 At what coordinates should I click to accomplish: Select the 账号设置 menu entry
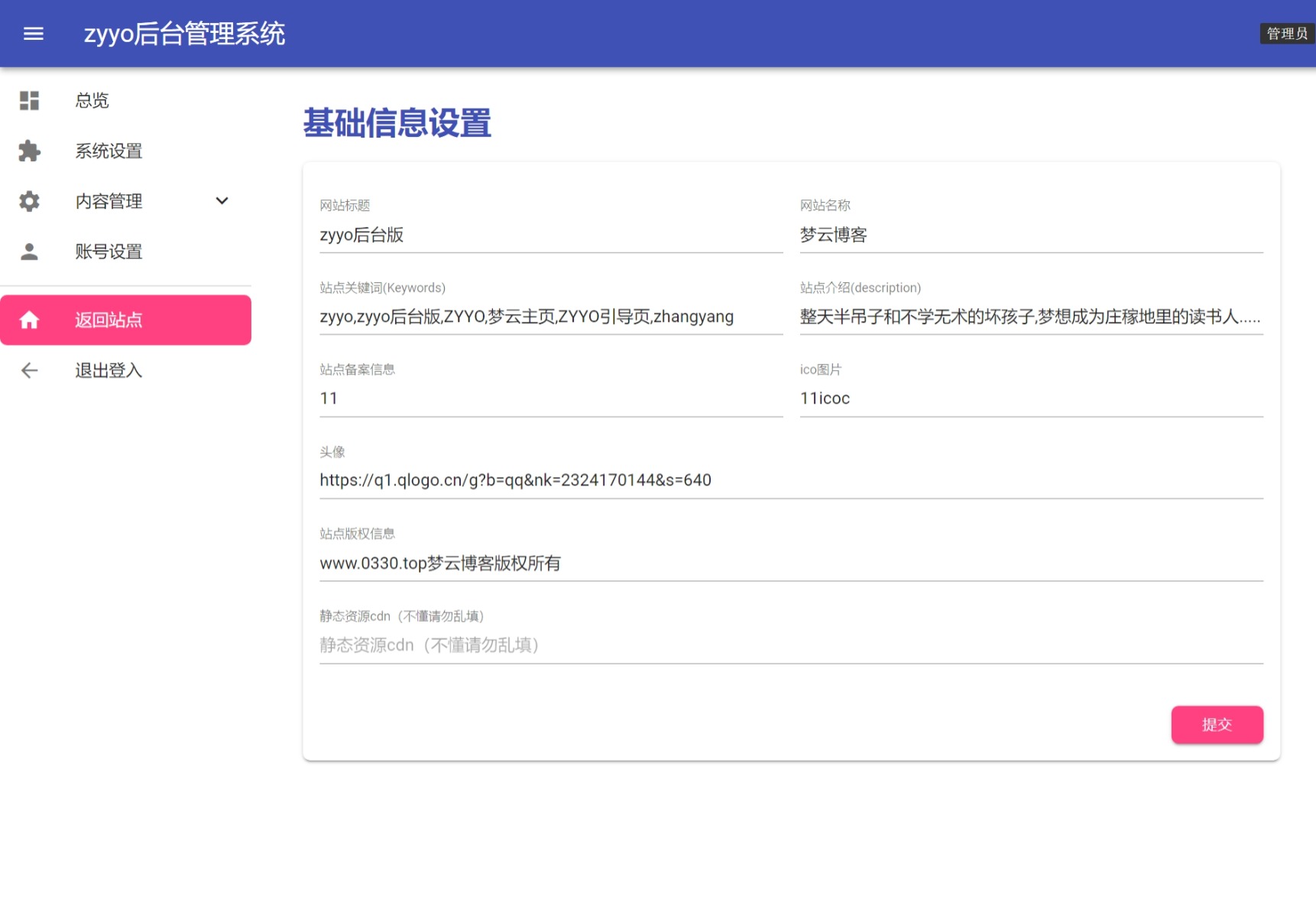(x=108, y=252)
